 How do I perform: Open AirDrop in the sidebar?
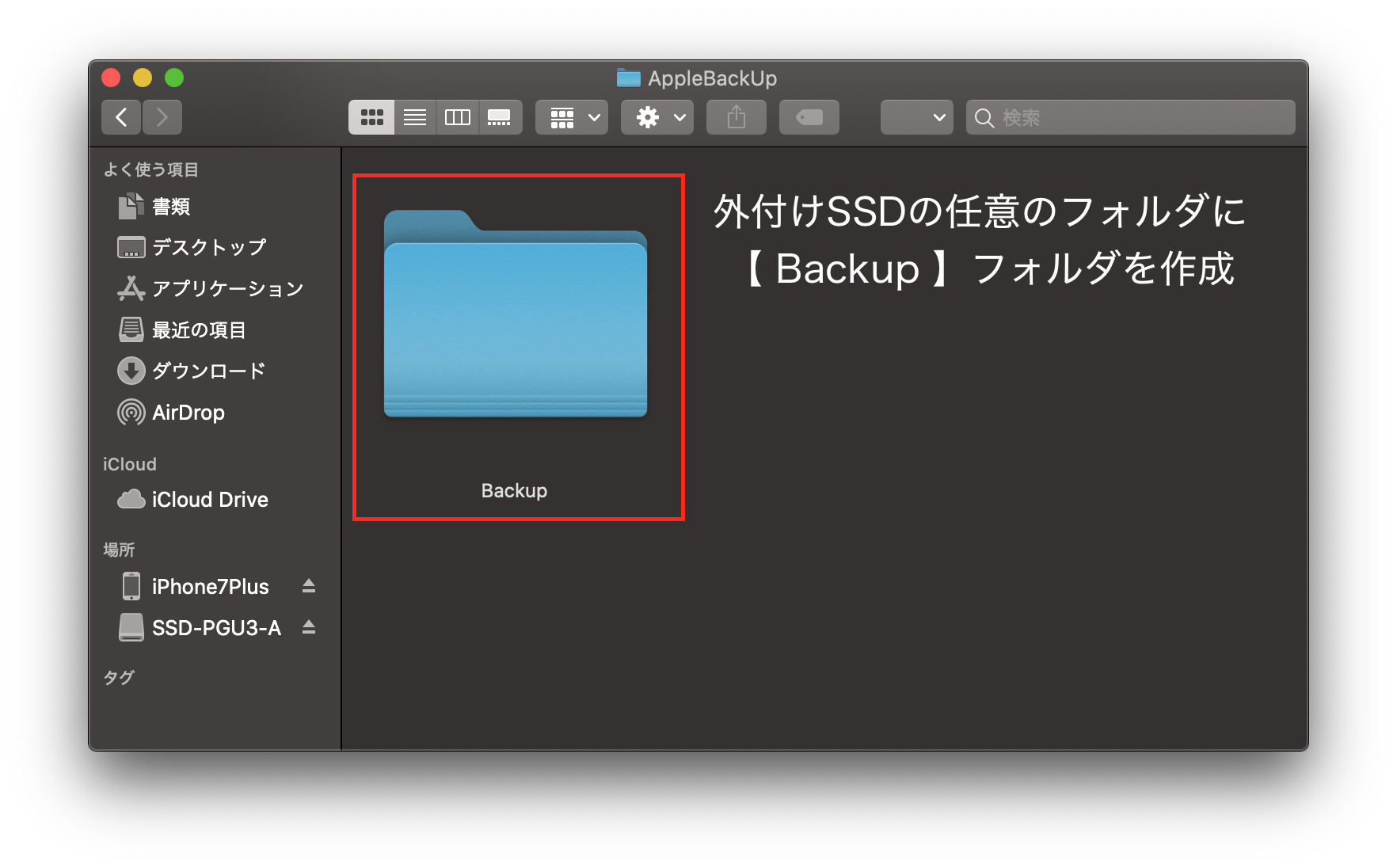click(x=188, y=413)
